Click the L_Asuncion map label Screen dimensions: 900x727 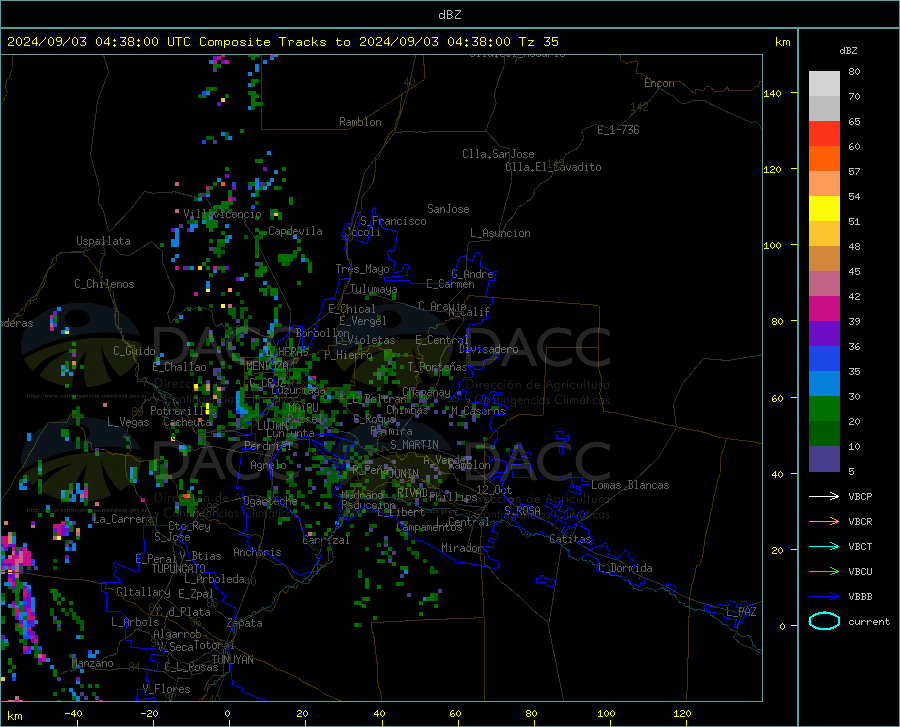click(x=500, y=233)
